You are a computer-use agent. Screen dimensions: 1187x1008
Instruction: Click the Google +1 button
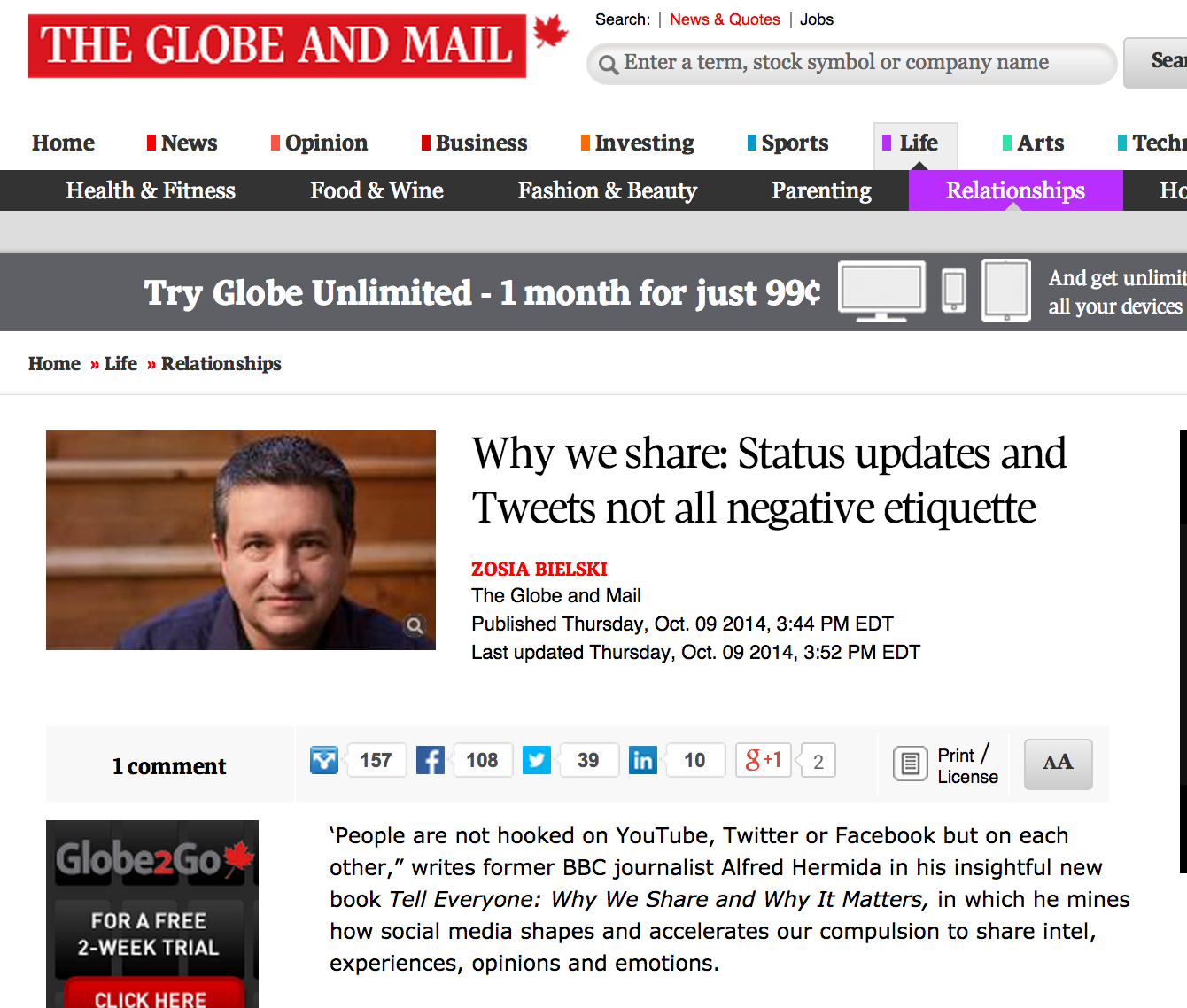pos(764,760)
